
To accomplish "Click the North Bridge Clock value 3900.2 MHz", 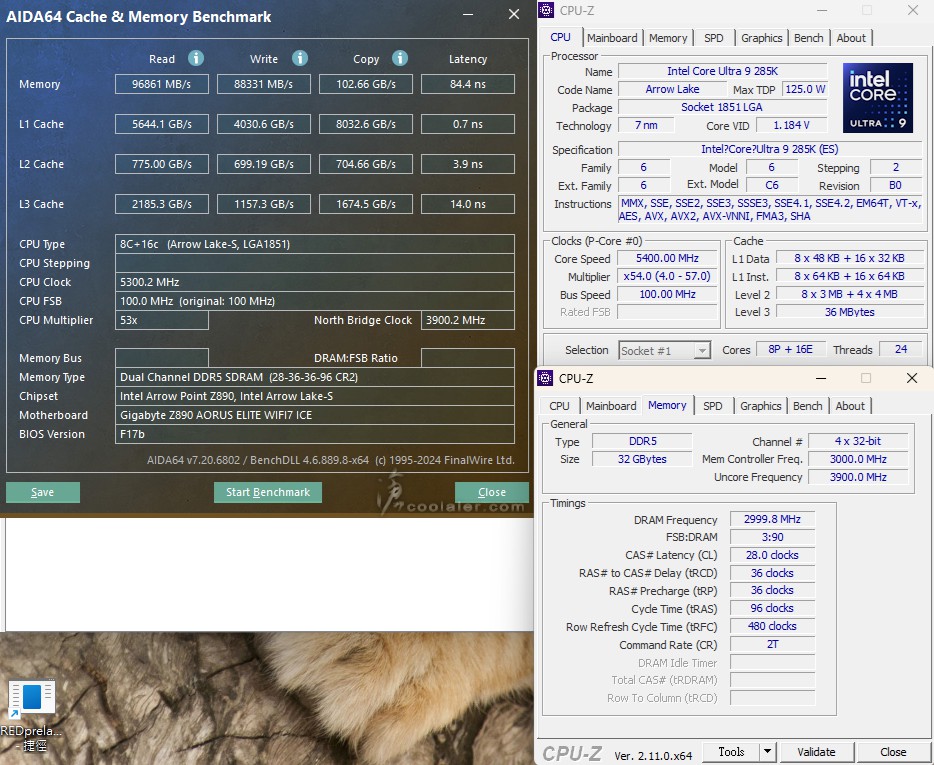I will click(x=468, y=320).
